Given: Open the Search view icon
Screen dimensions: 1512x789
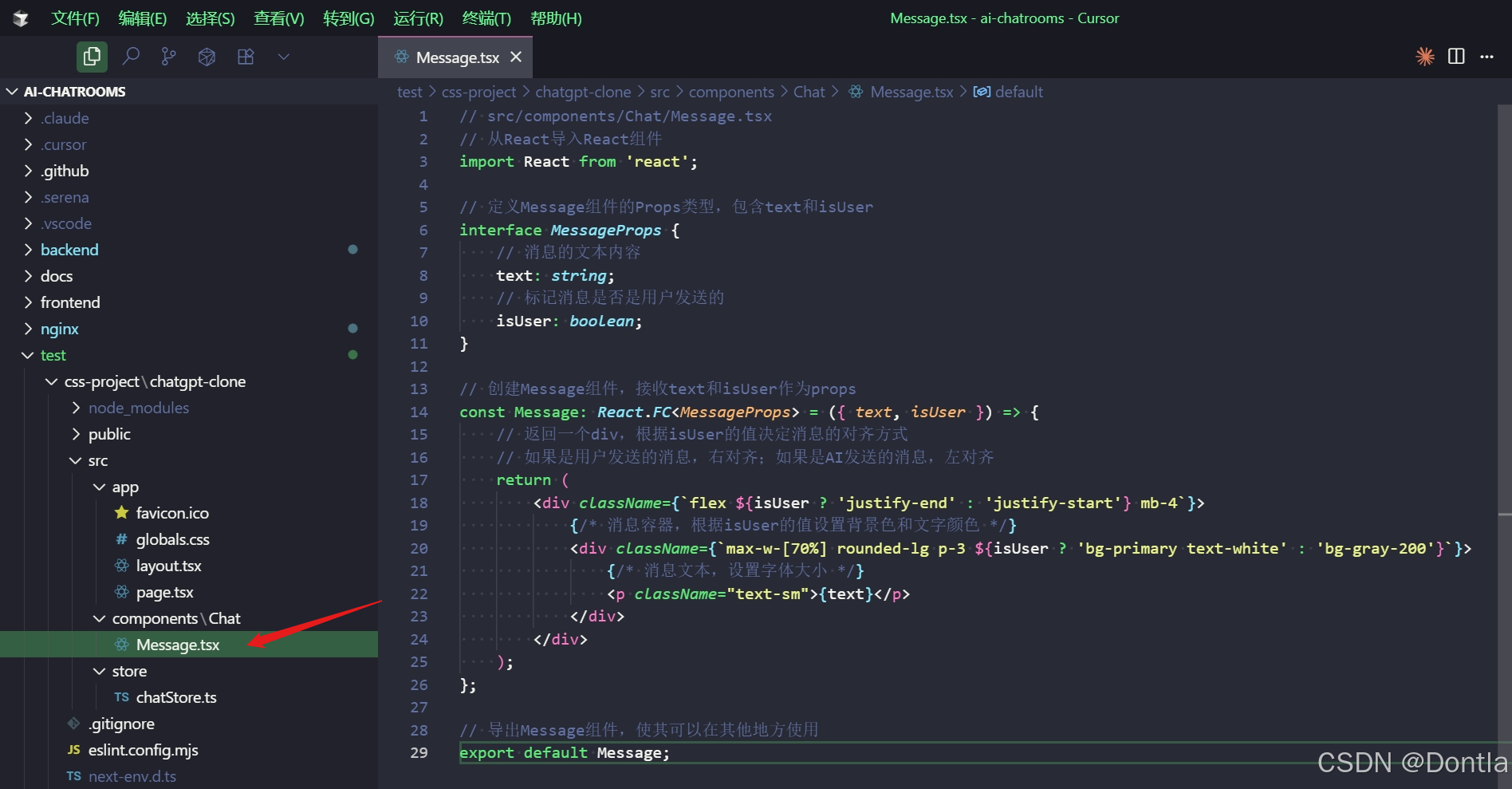Looking at the screenshot, I should pos(131,57).
